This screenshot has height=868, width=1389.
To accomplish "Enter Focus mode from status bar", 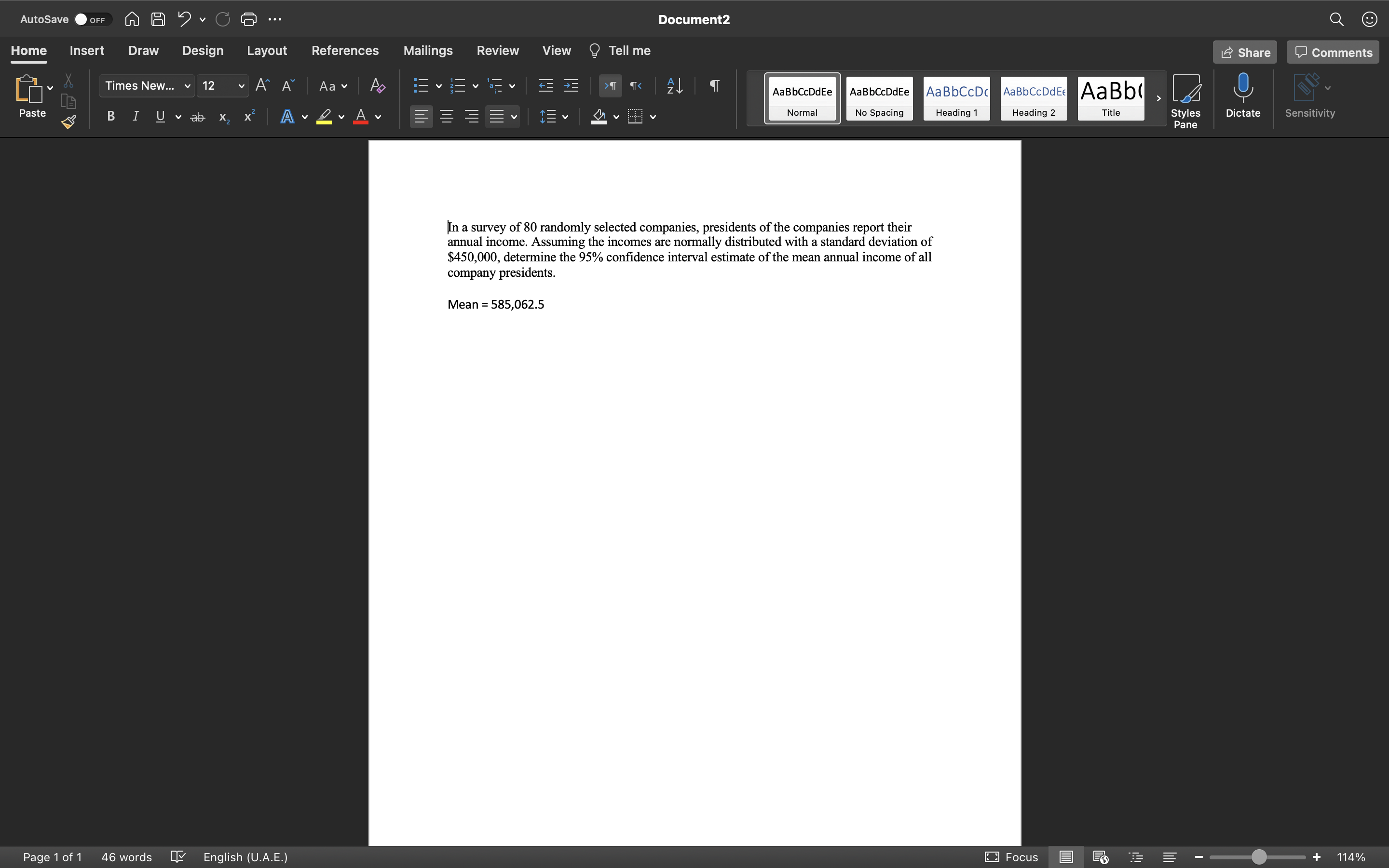I will tap(1011, 856).
